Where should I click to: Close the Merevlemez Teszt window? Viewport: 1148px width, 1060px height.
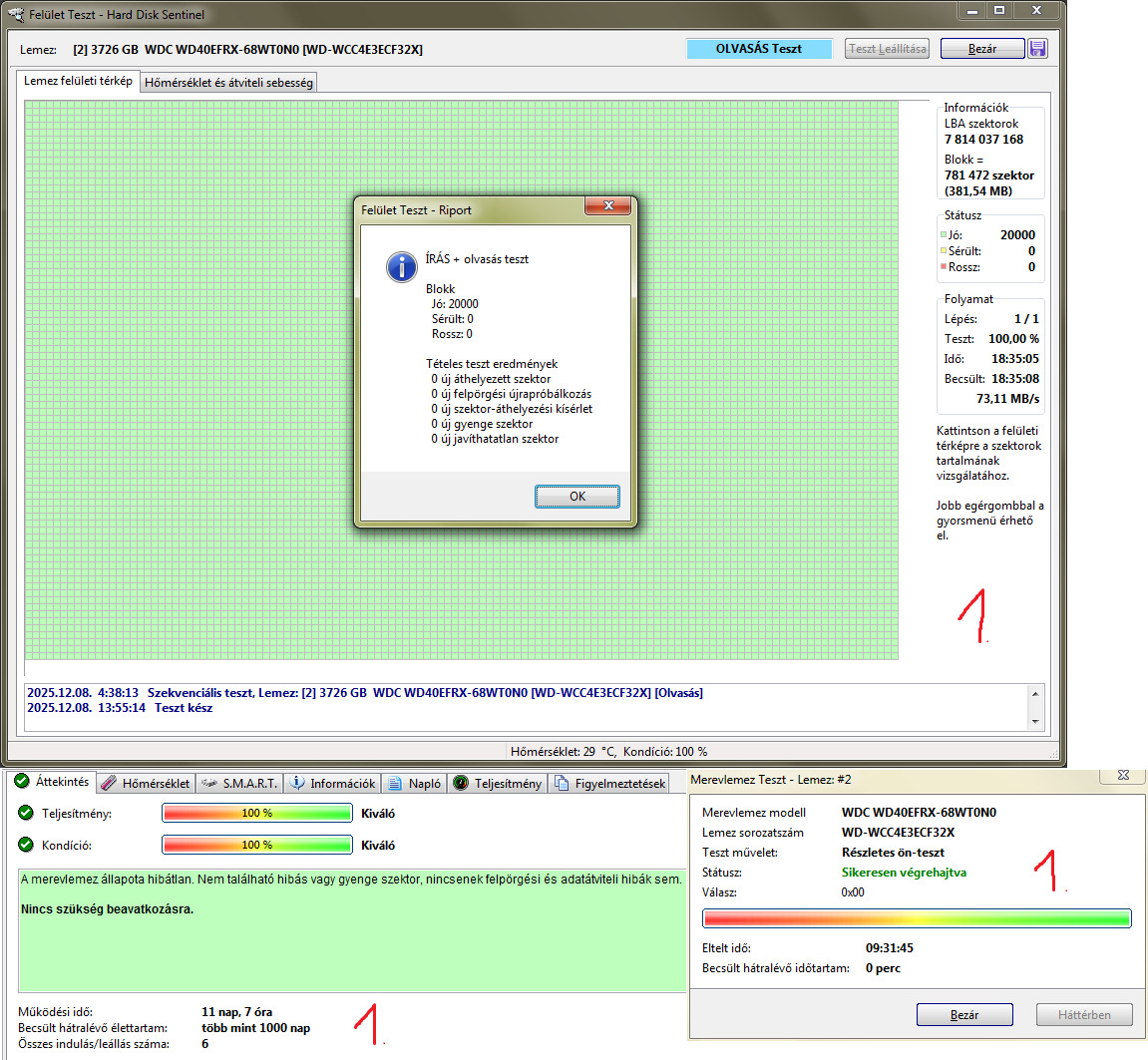point(1124,775)
